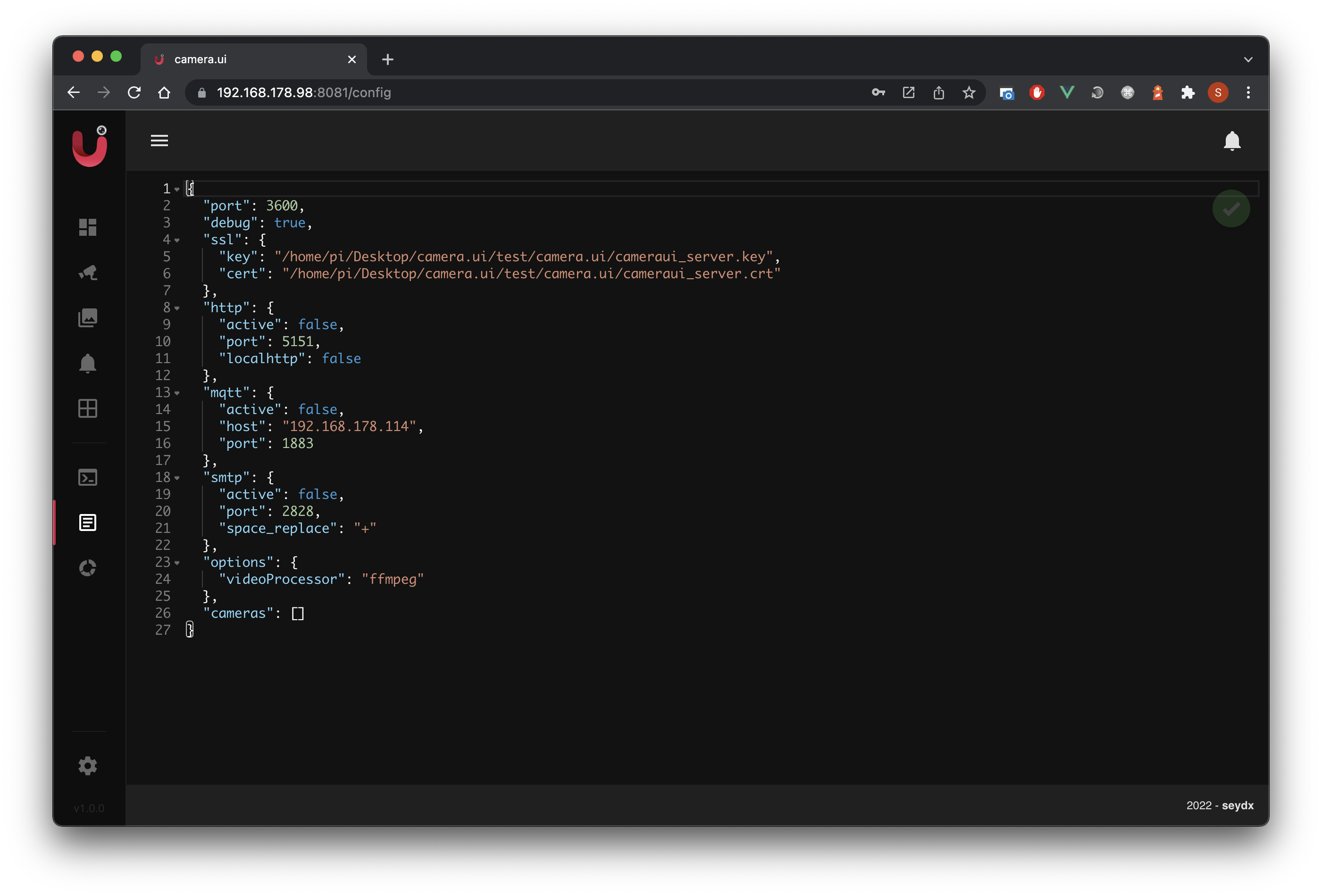Screen dimensions: 1322x896
Task: Open the Dashboard sidebar icon
Action: click(88, 227)
